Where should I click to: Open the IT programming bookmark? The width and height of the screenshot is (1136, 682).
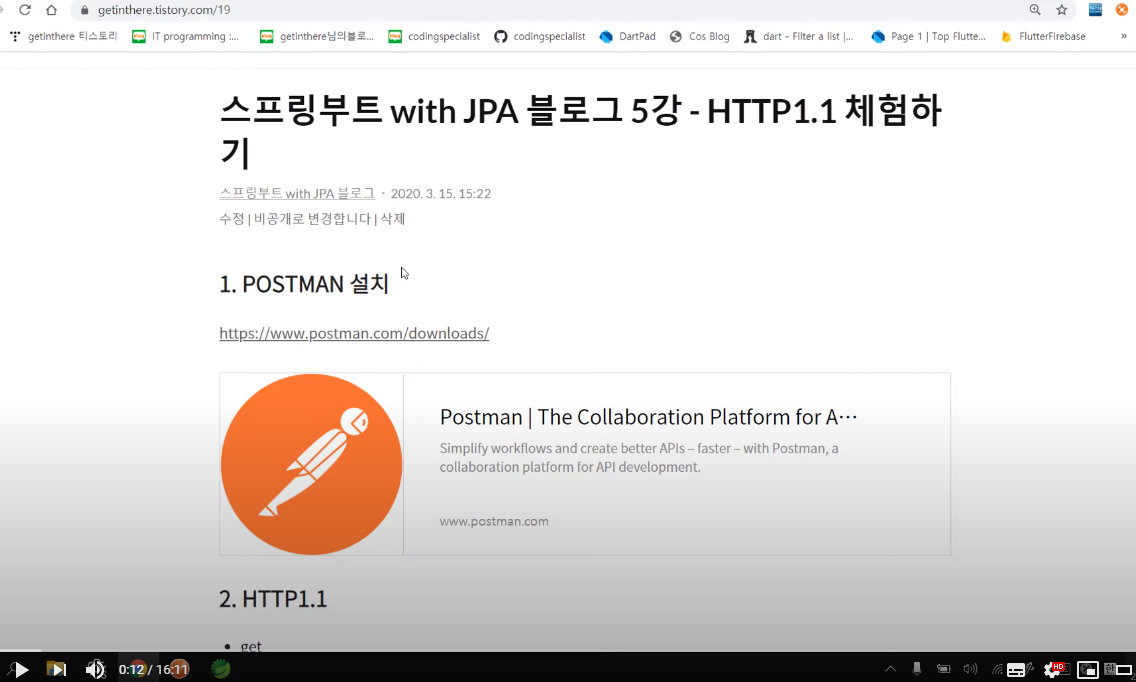(185, 36)
